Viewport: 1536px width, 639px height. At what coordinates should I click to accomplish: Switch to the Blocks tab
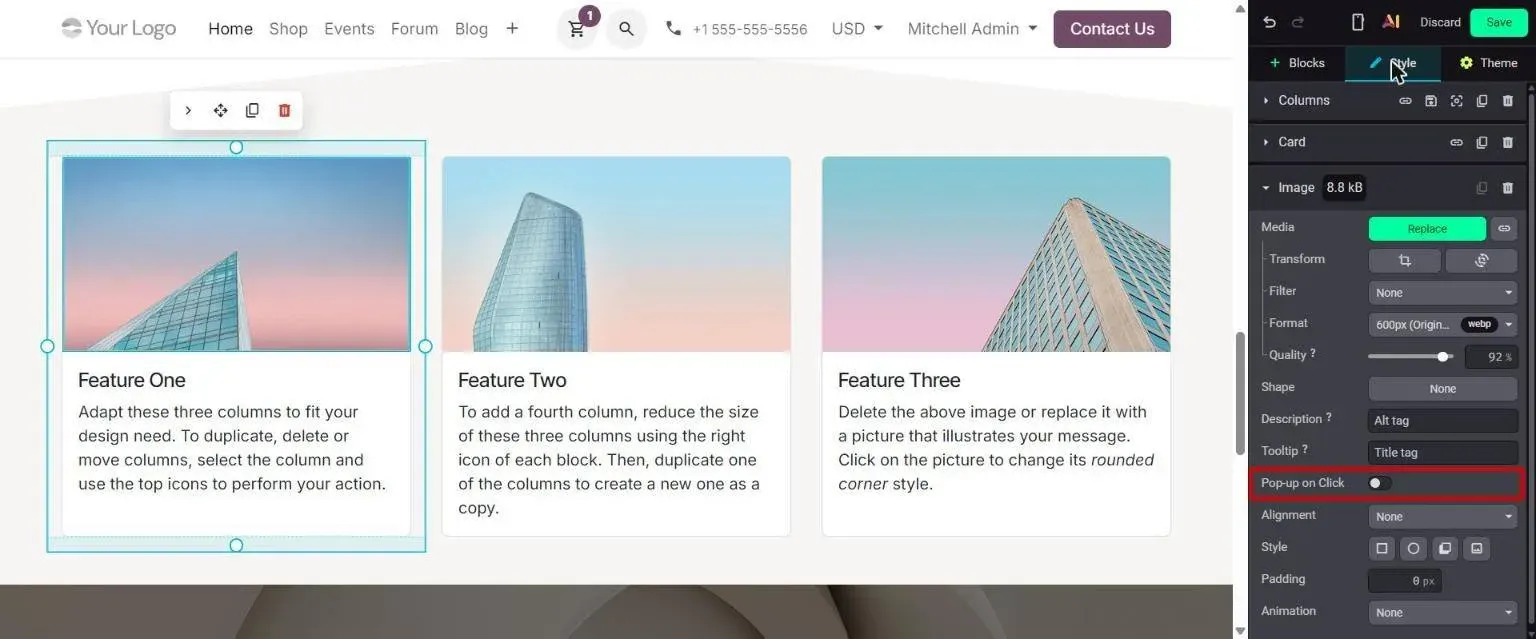[x=1297, y=63]
